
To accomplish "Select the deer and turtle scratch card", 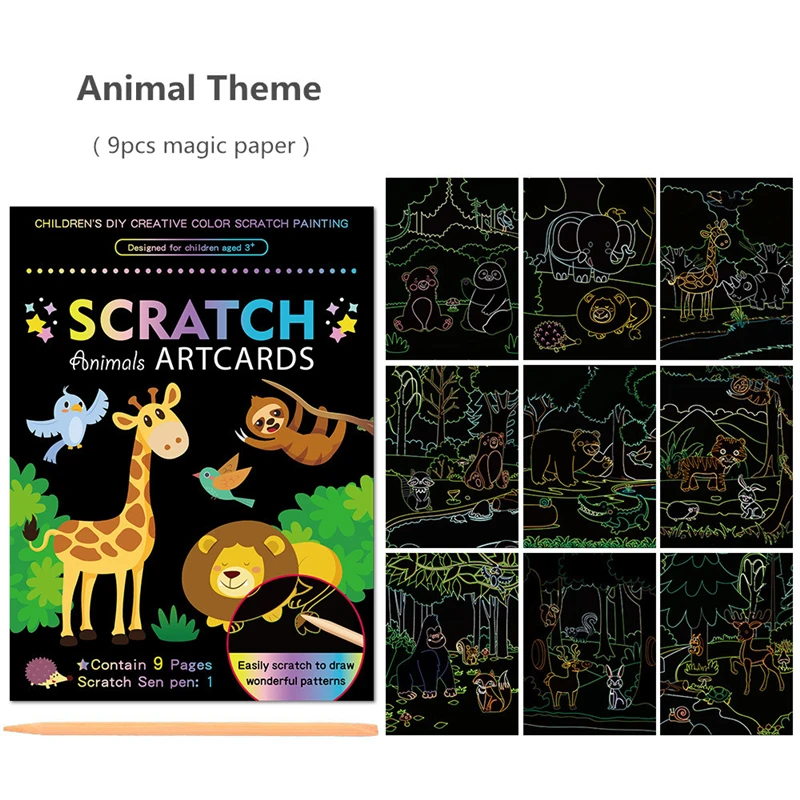I will [727, 644].
